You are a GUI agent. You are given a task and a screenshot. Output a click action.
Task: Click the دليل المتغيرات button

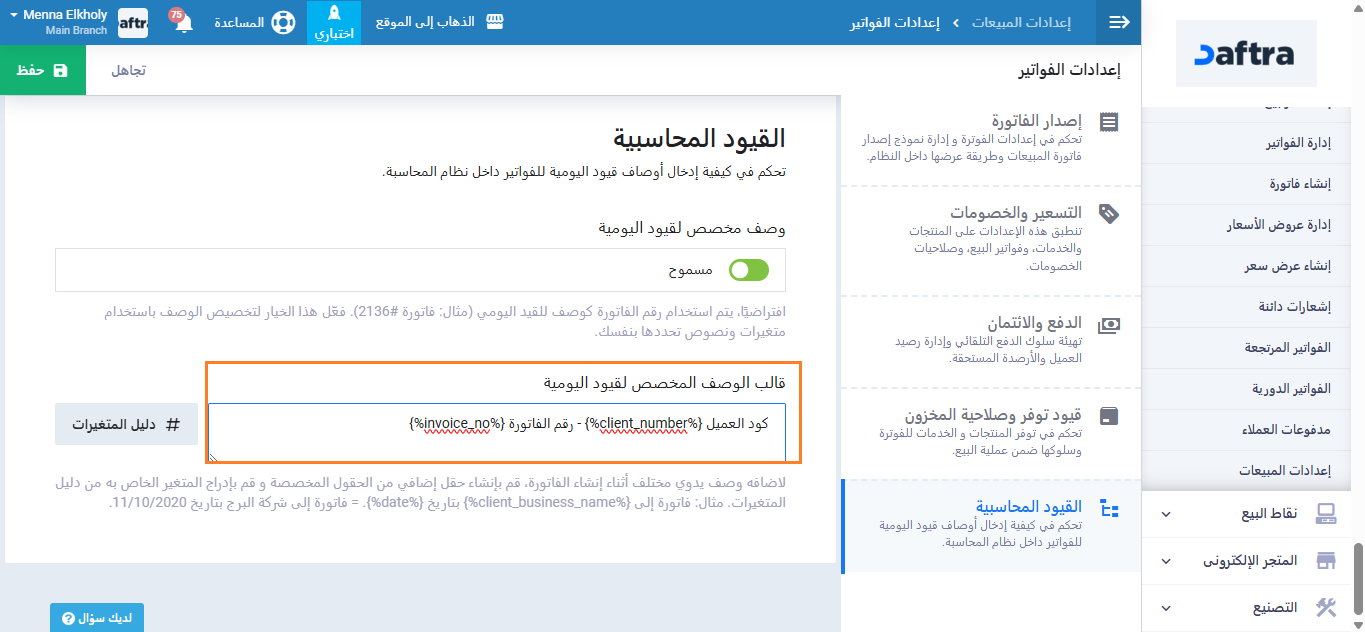click(x=126, y=424)
